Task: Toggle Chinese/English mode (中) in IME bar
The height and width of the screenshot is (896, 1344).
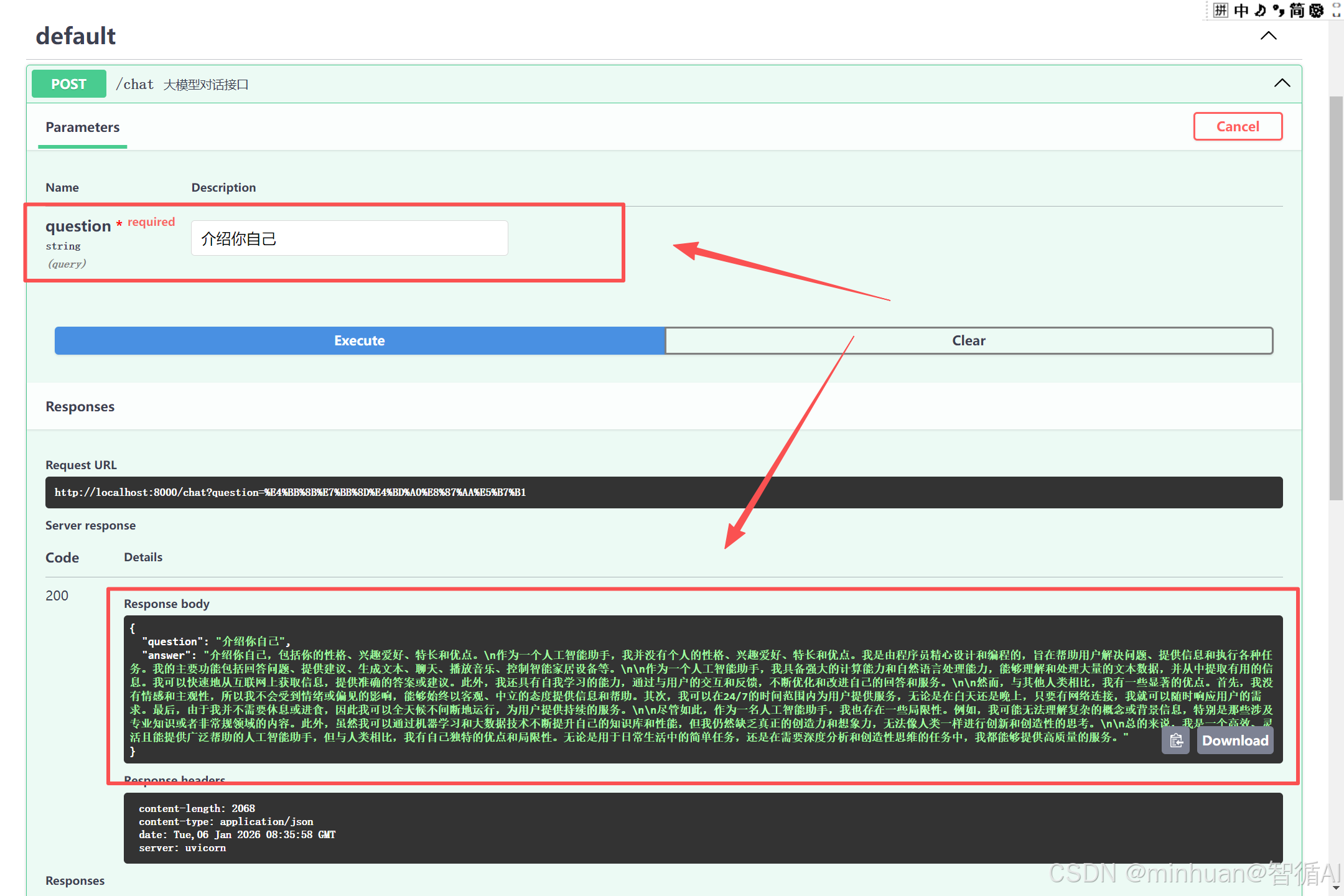Action: click(1241, 10)
